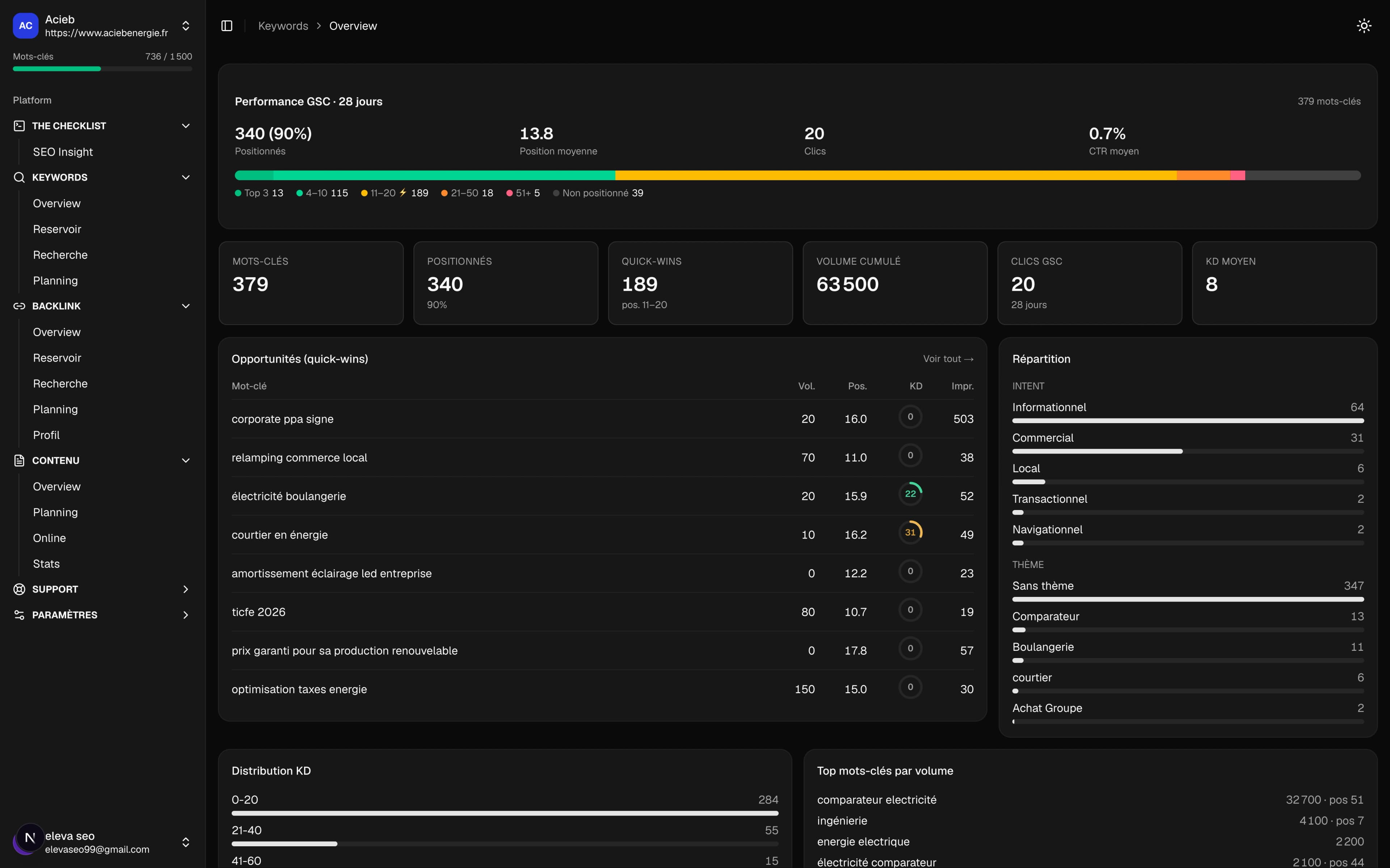The width and height of the screenshot is (1390, 868).
Task: Select the 'corporate ppa signe' keyword
Action: [x=282, y=419]
